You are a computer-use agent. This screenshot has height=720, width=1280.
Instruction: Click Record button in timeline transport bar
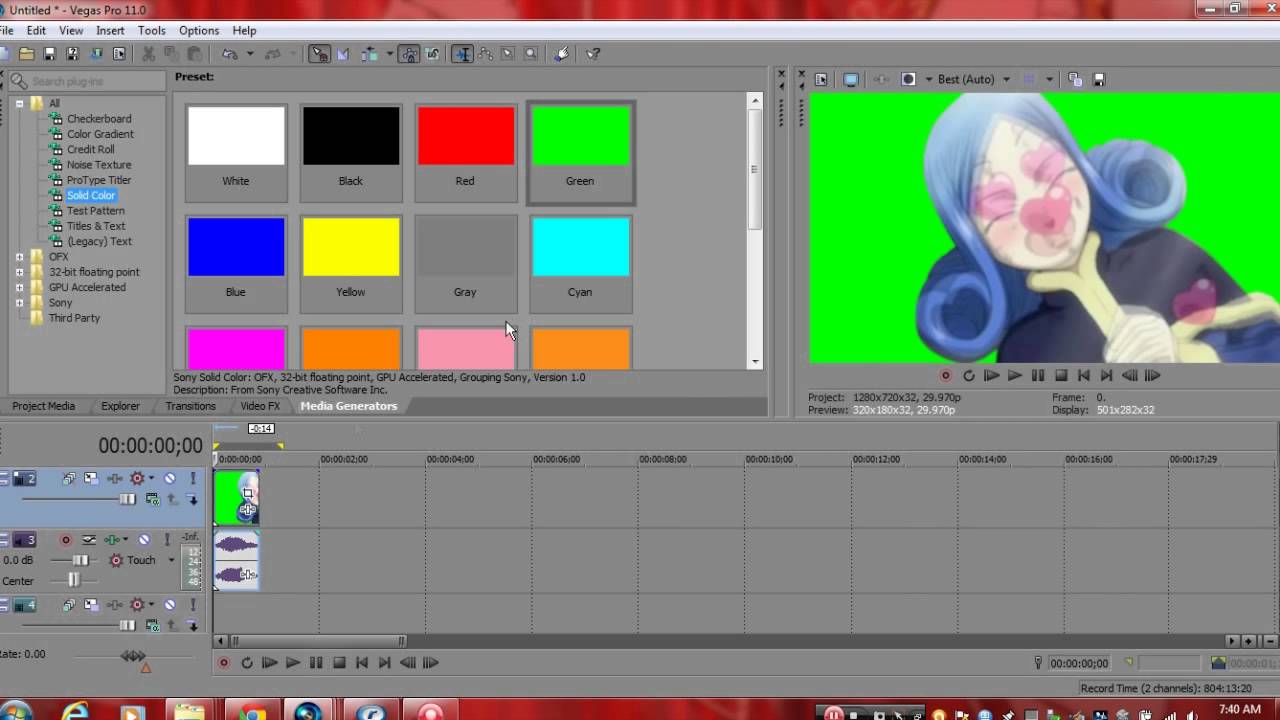[x=224, y=663]
